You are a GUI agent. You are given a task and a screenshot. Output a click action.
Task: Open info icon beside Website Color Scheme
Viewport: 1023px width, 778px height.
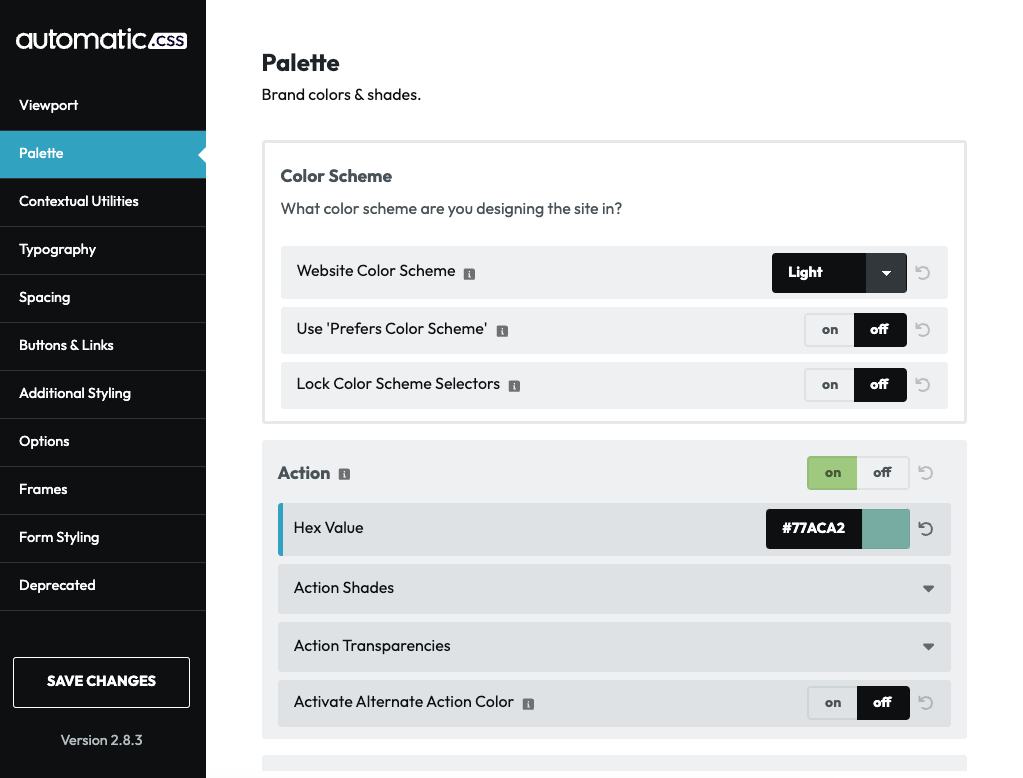point(469,274)
